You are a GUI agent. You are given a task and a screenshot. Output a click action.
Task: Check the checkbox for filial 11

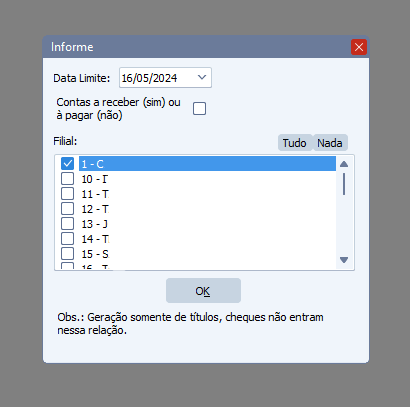click(67, 194)
